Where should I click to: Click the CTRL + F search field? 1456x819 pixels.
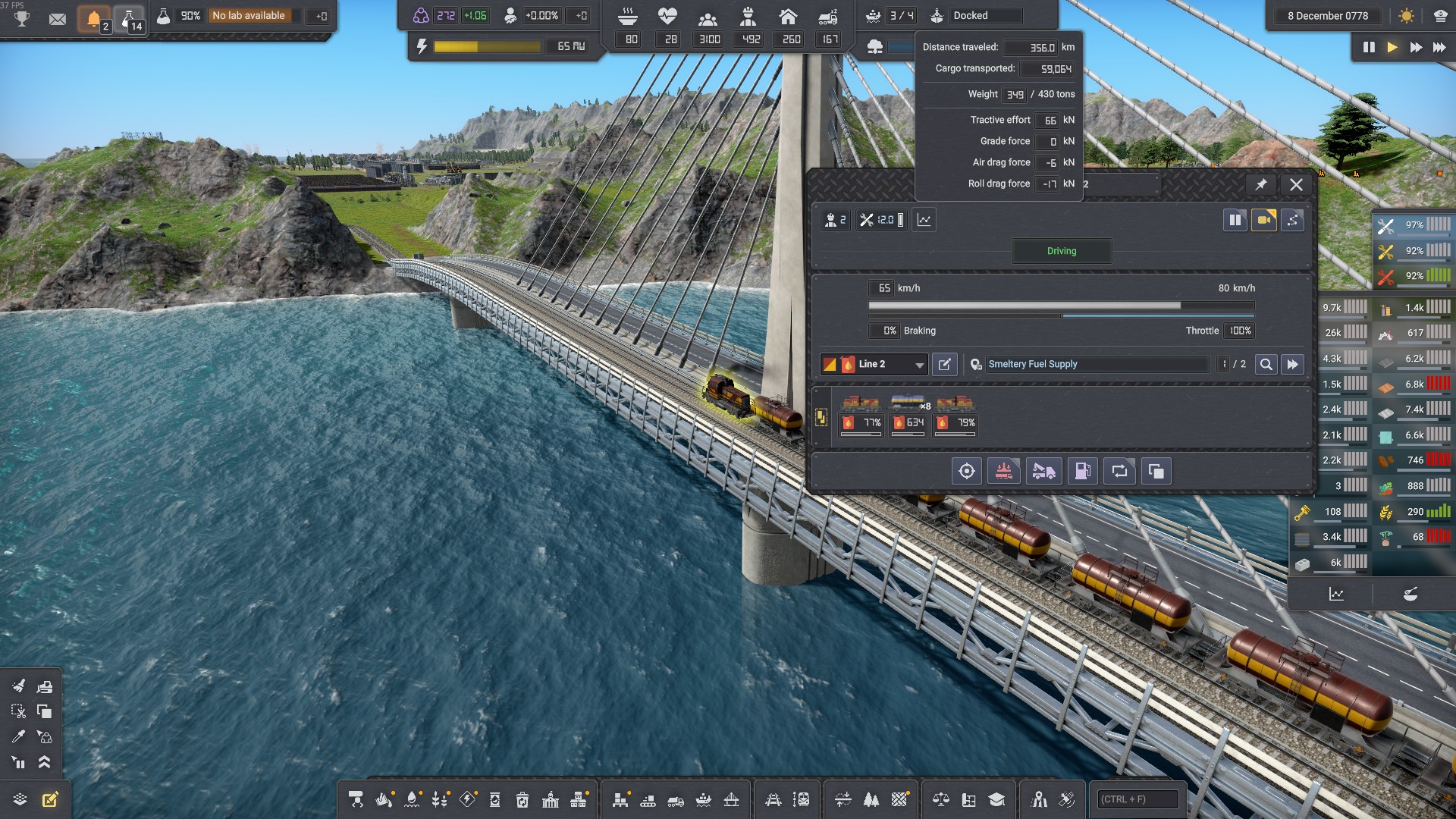point(1137,799)
